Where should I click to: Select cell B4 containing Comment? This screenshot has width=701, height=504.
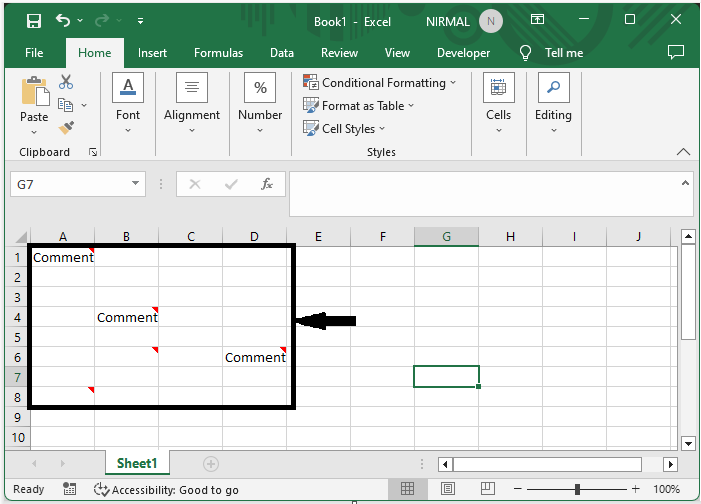[127, 317]
